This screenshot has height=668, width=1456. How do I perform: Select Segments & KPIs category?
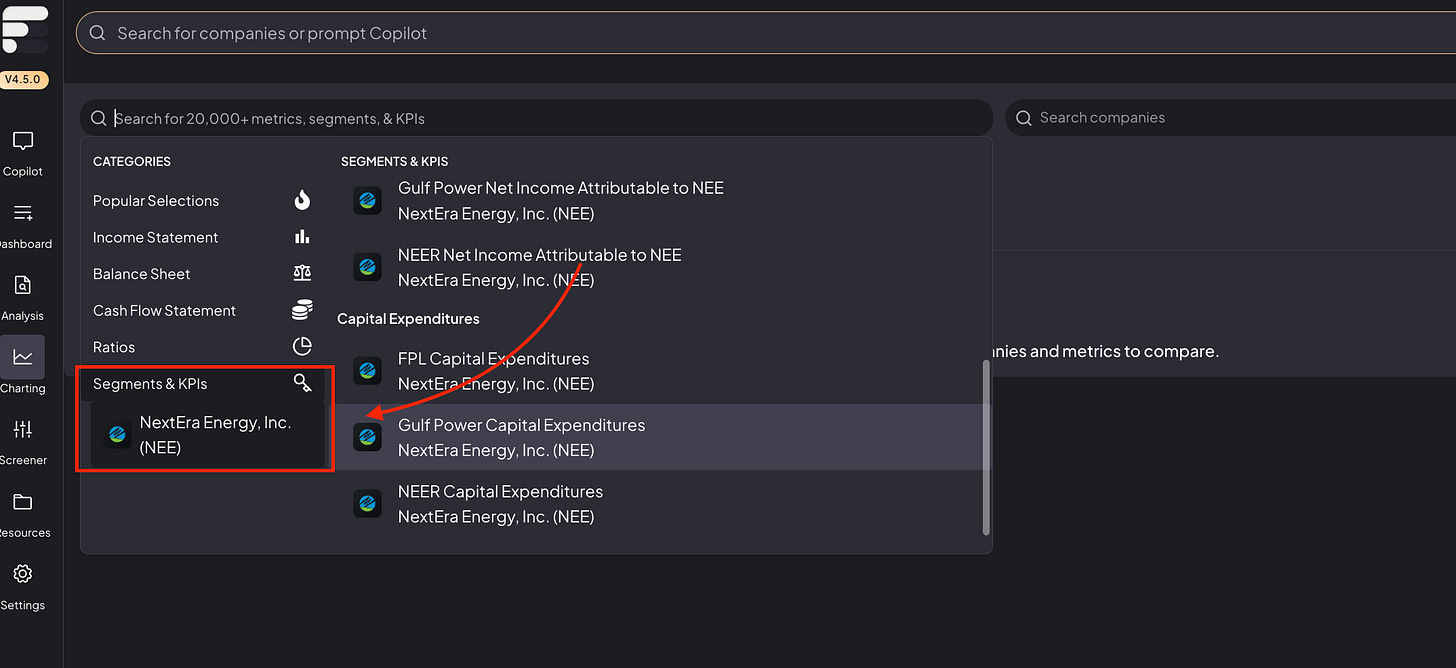202,384
